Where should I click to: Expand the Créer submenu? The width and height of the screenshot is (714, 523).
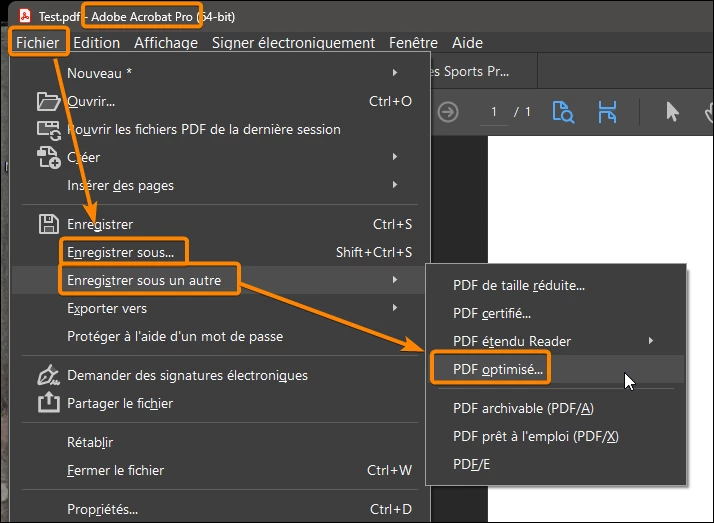coord(220,157)
